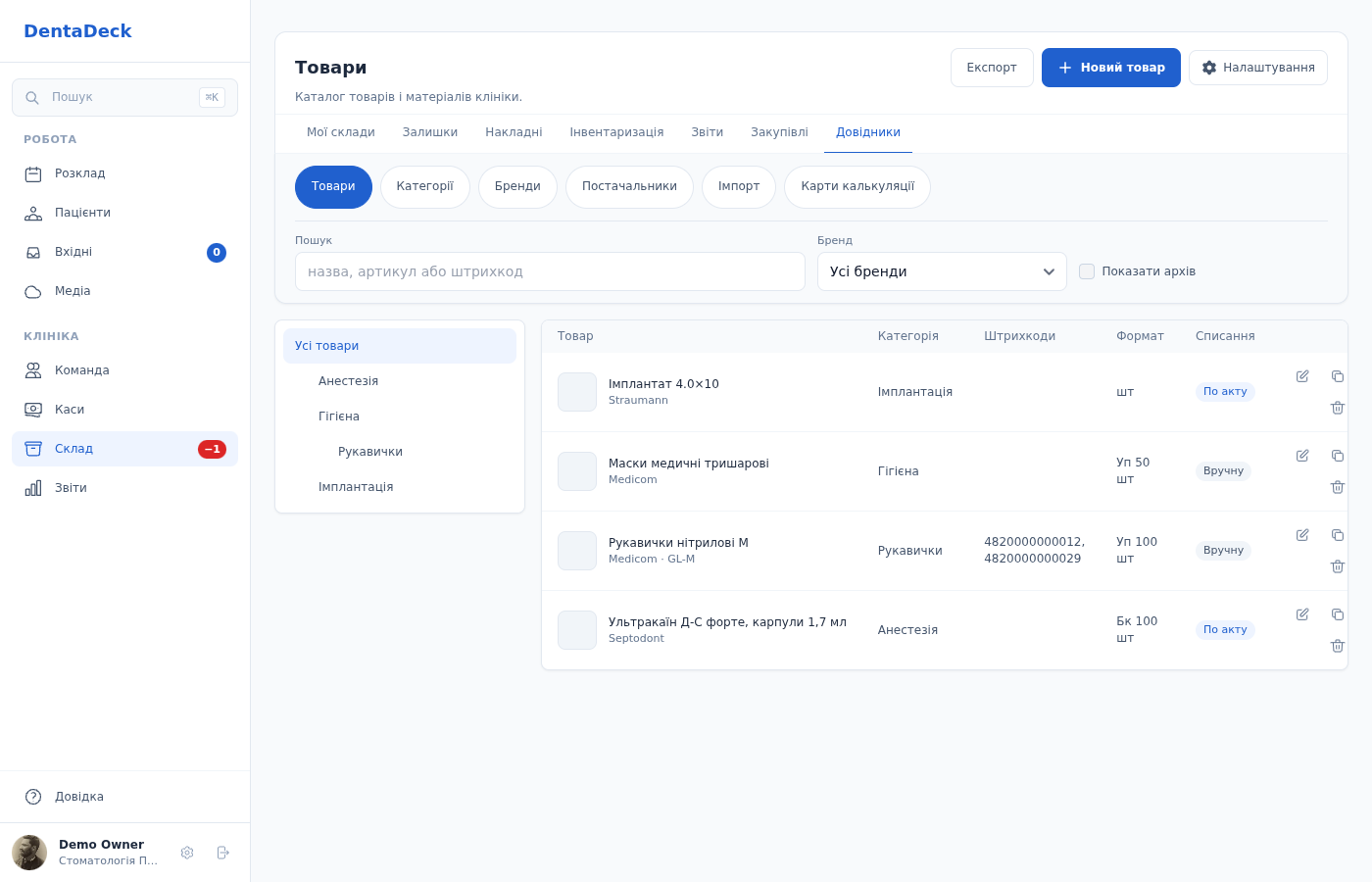Delete Маски медичні тришарові via trash icon

click(x=1338, y=487)
